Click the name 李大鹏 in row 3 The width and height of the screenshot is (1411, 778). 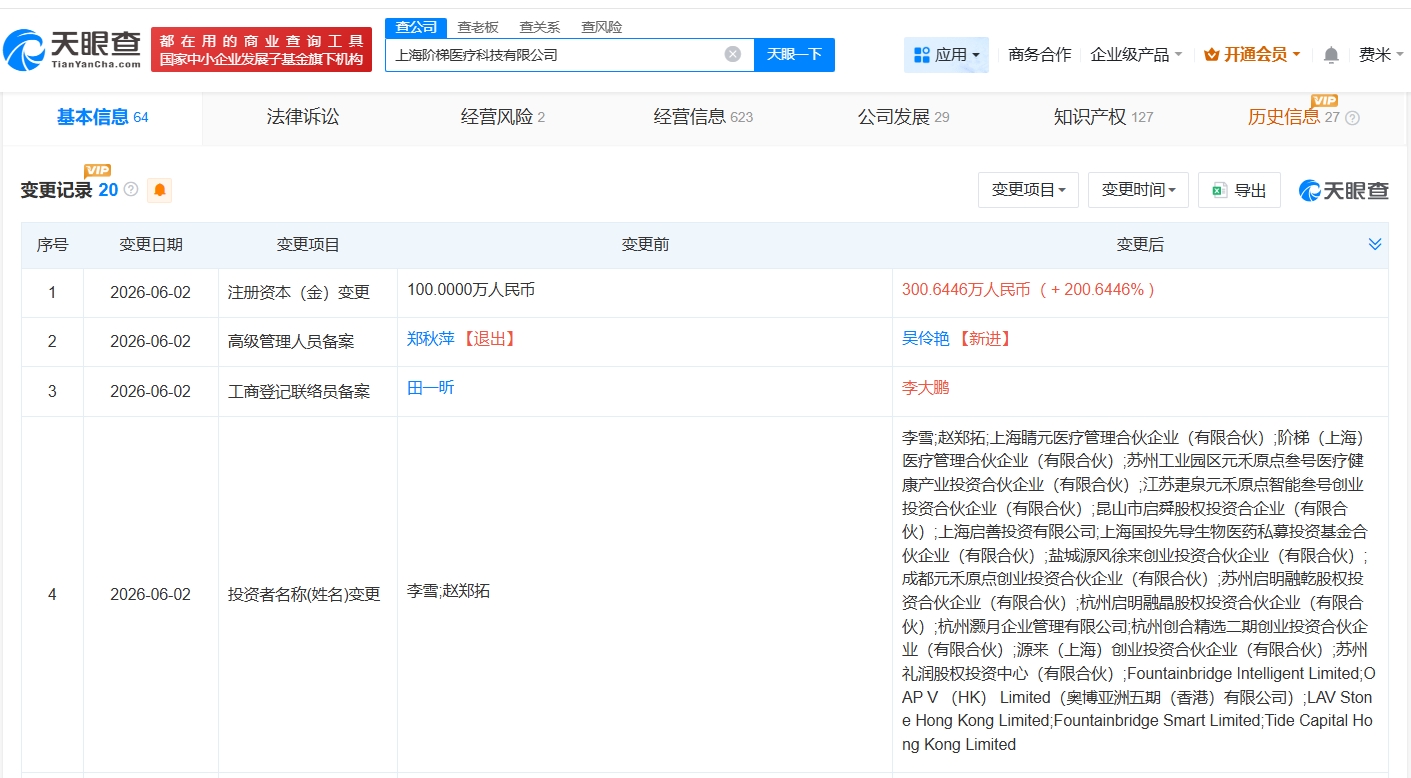point(926,387)
